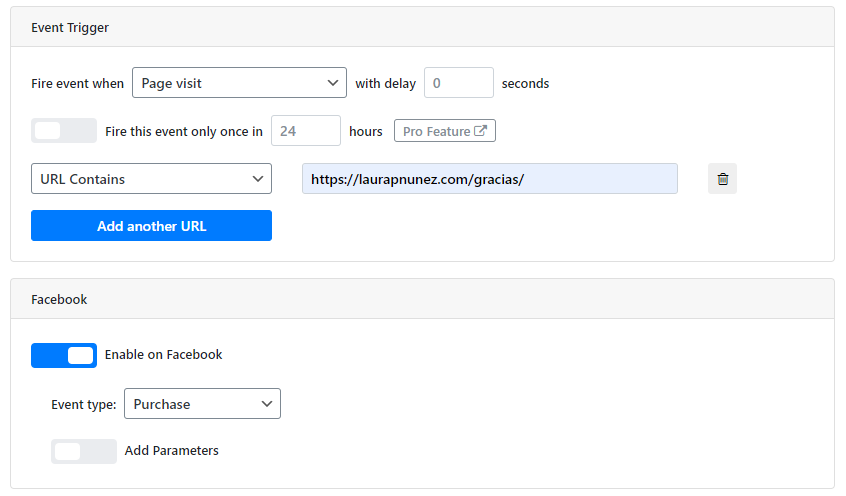Click the 'seconds' label

[525, 84]
